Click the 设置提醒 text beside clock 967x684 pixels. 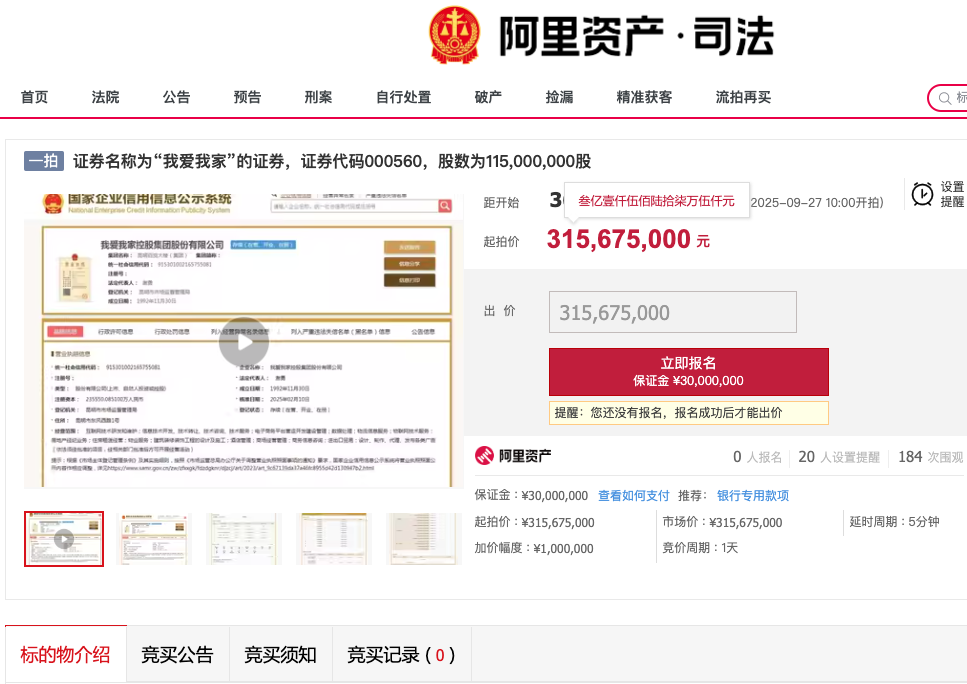click(953, 194)
